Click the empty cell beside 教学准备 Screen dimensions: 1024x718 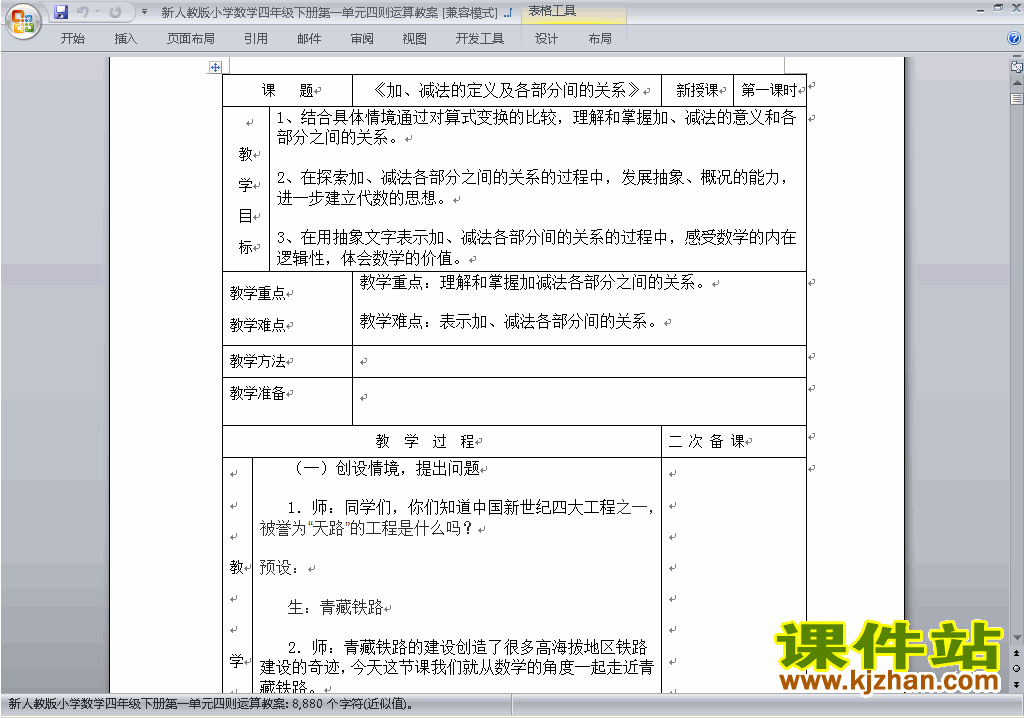click(x=579, y=401)
